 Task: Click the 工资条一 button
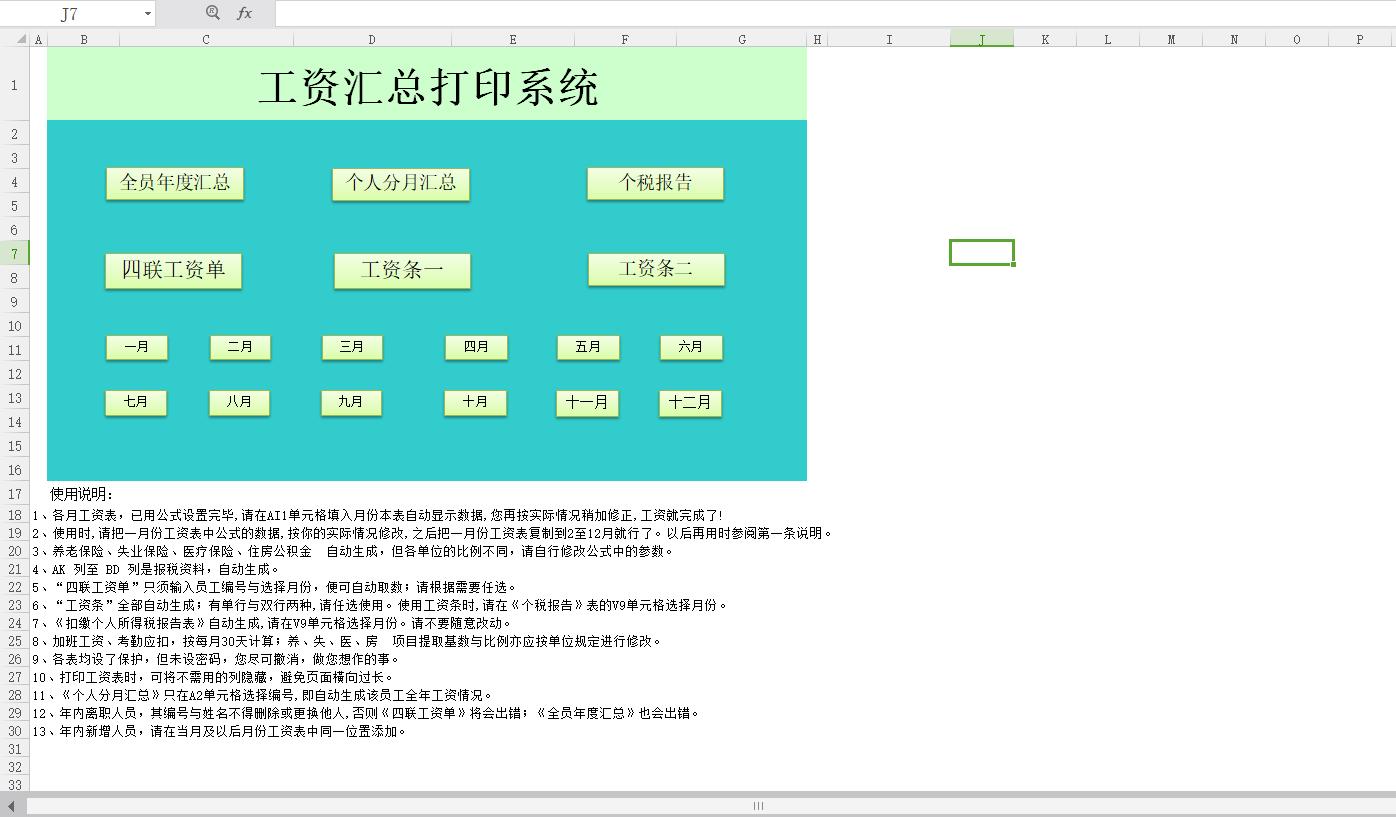(x=402, y=269)
